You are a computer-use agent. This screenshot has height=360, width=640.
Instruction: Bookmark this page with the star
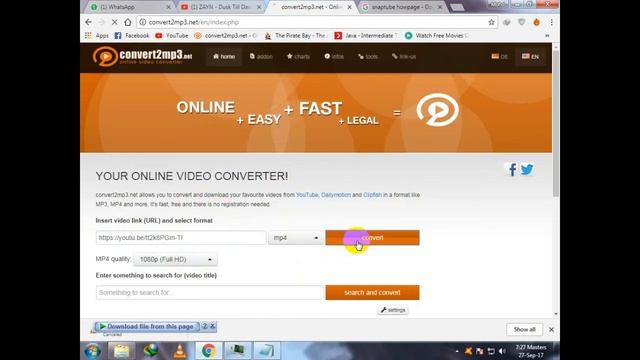pyautogui.click(x=491, y=22)
